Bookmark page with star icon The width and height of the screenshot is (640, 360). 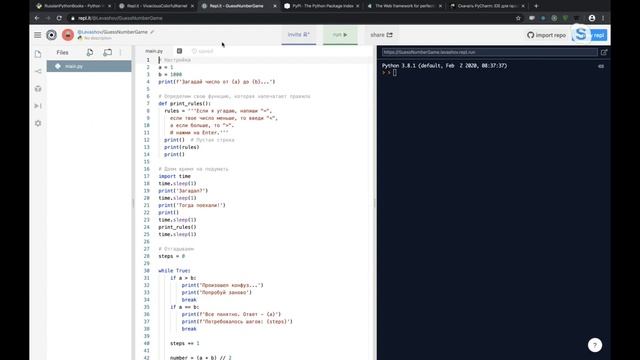click(518, 18)
